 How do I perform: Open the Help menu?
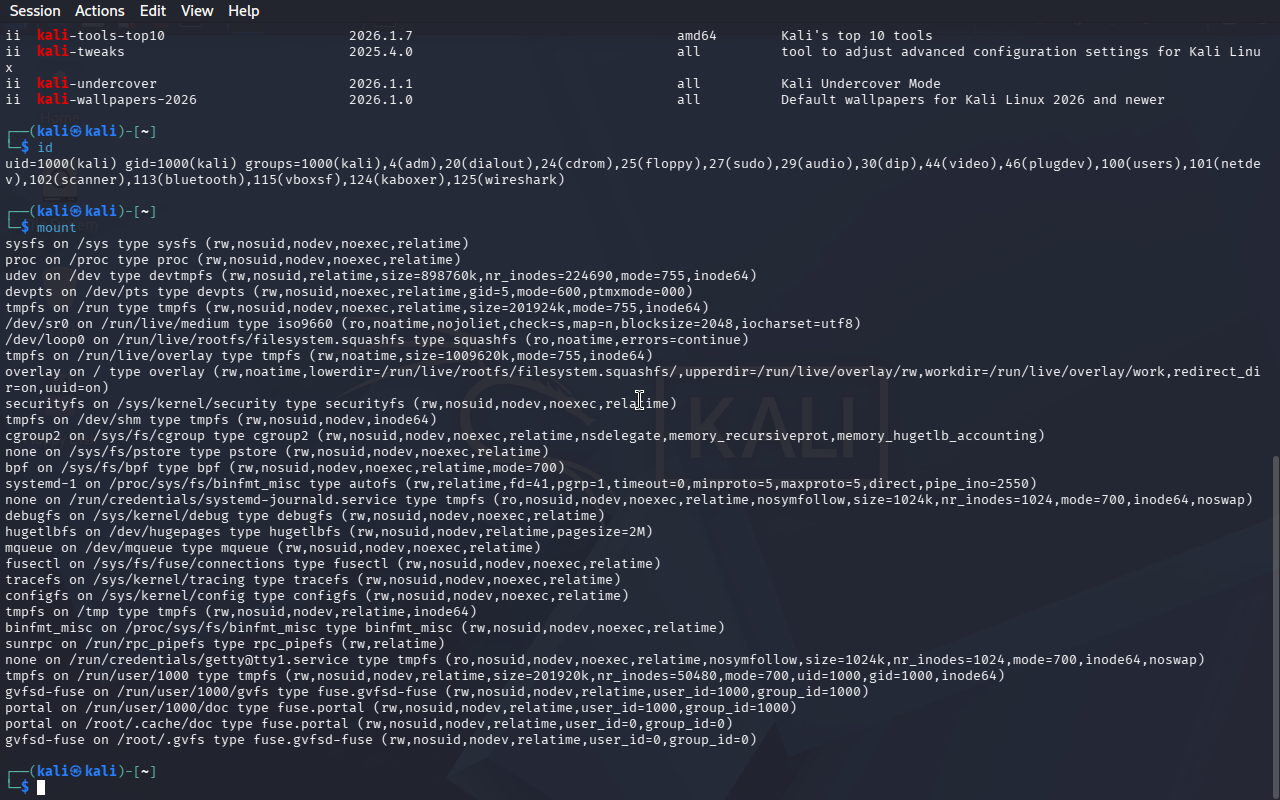tap(243, 11)
